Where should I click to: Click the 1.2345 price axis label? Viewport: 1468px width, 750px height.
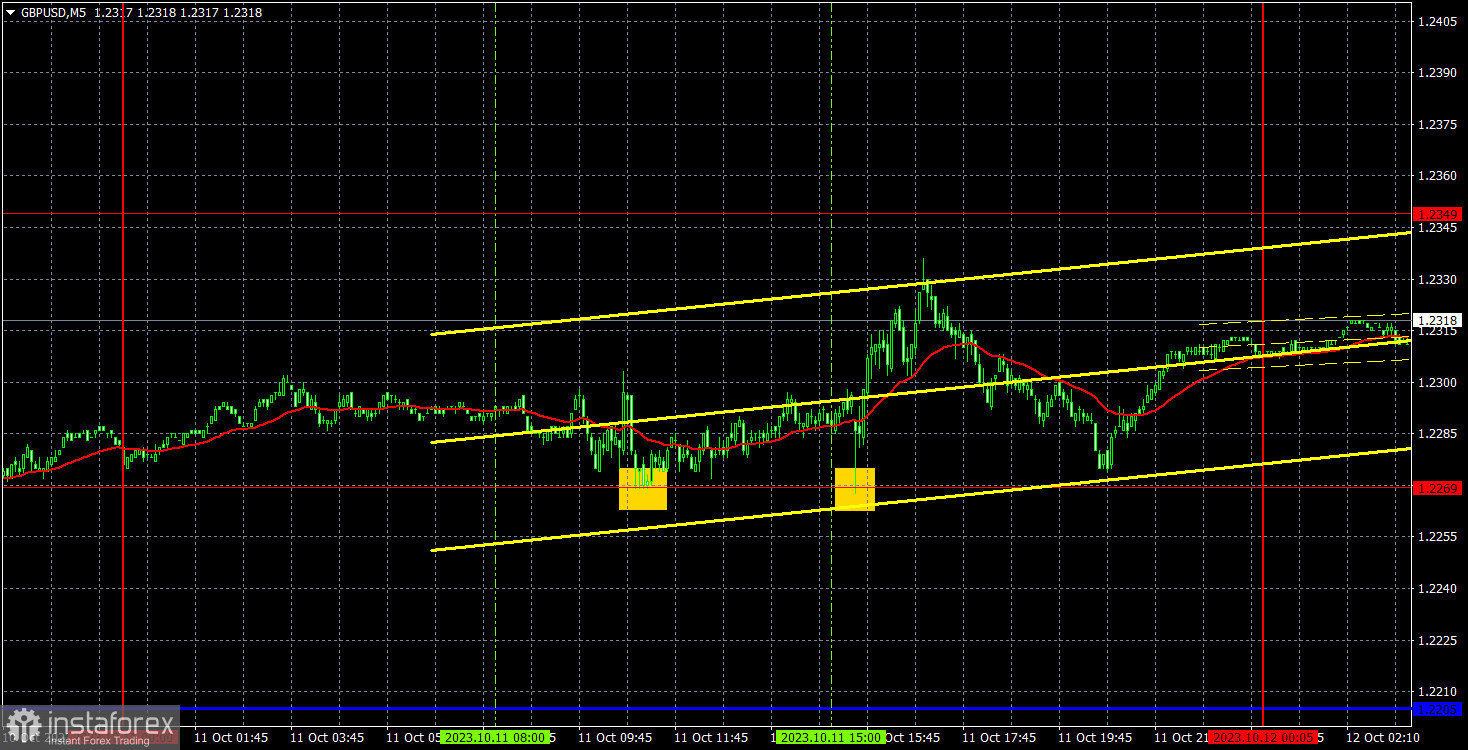[x=1438, y=228]
